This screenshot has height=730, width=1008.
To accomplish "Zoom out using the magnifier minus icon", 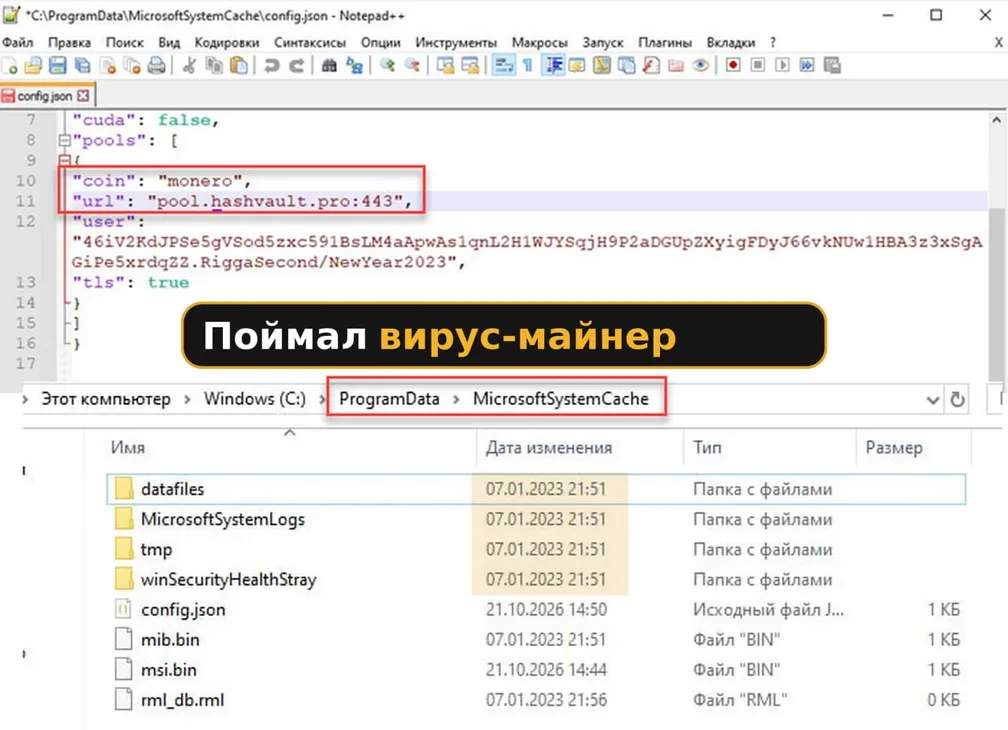I will [411, 66].
